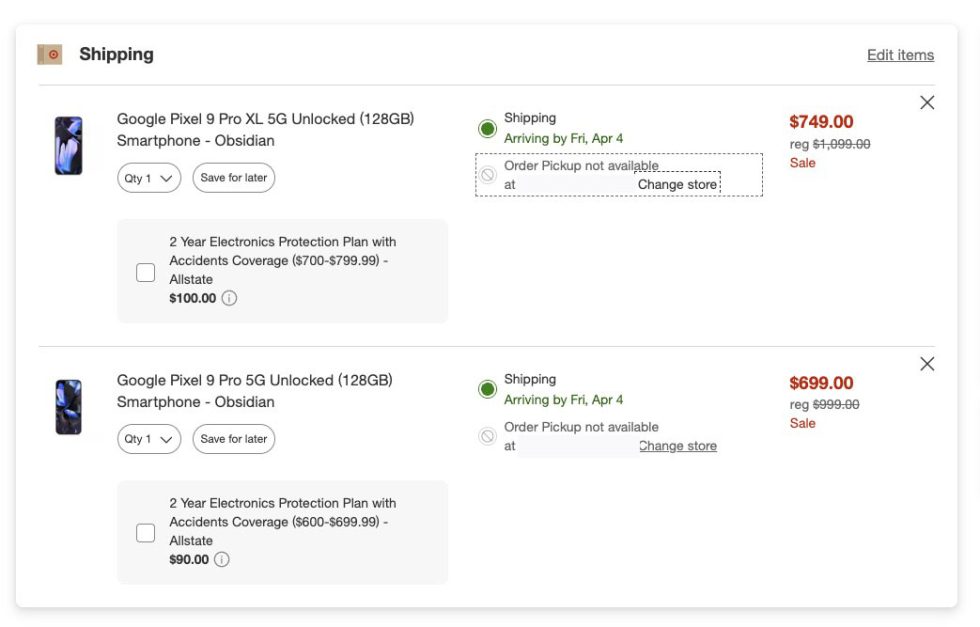Enable the $90.00 Allstate protection plan

click(144, 531)
